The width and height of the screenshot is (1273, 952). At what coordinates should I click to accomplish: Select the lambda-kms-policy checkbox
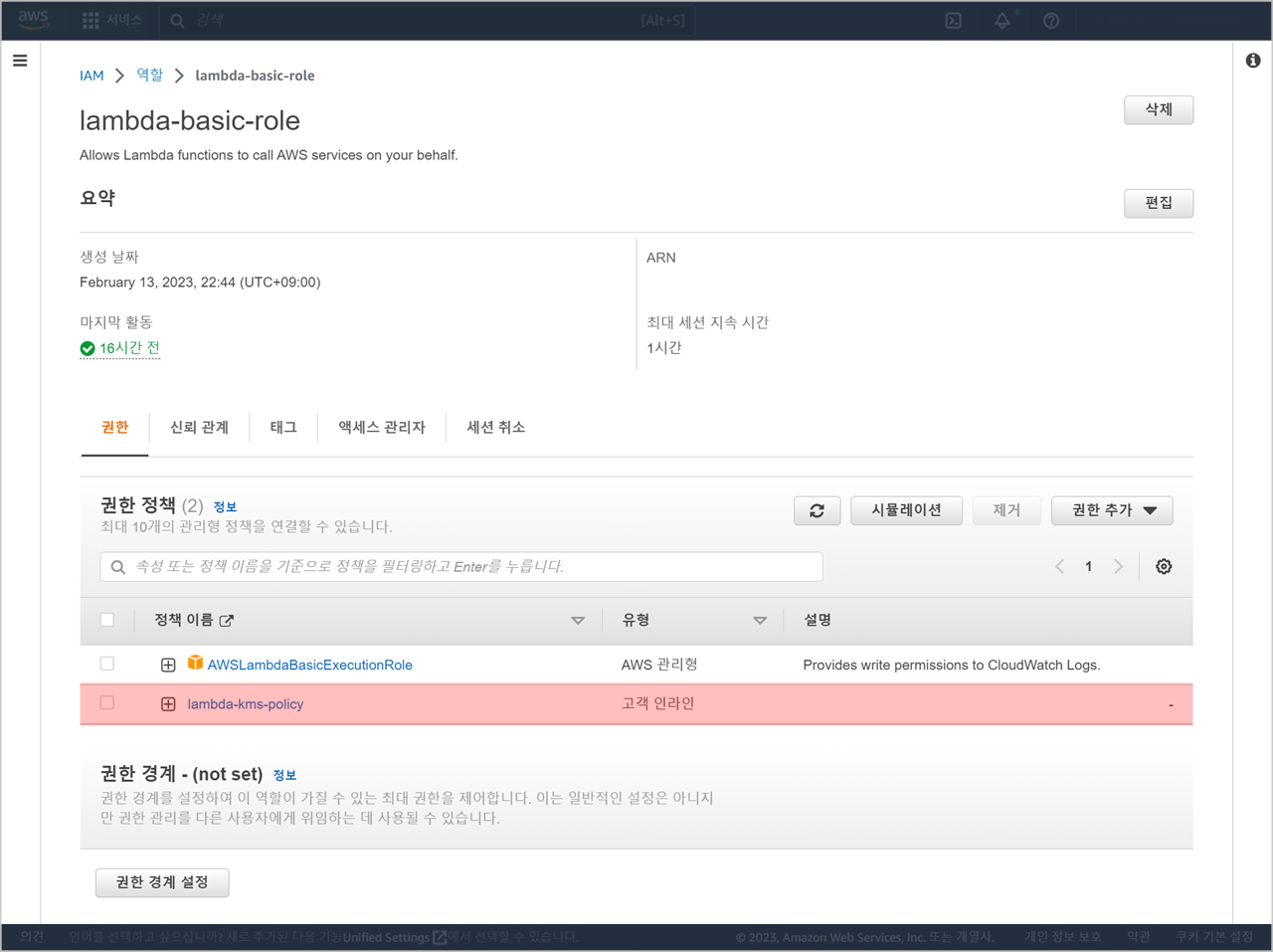[x=107, y=702]
